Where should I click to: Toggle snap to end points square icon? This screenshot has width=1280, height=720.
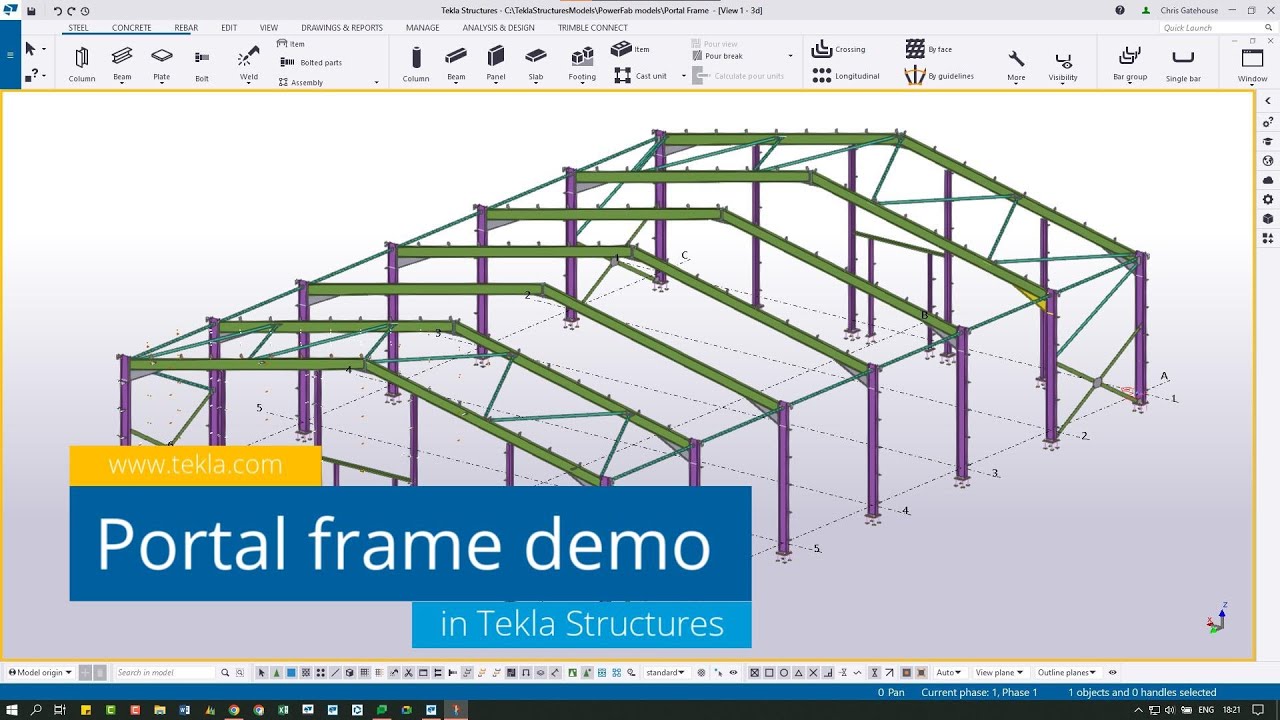[x=769, y=673]
